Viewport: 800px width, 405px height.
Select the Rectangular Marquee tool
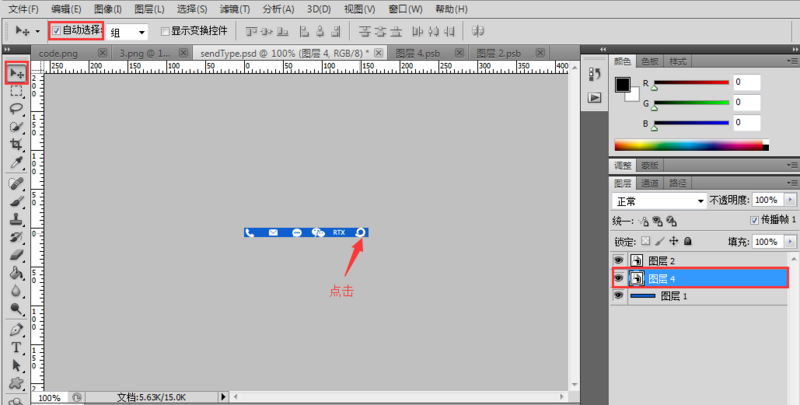[x=16, y=91]
